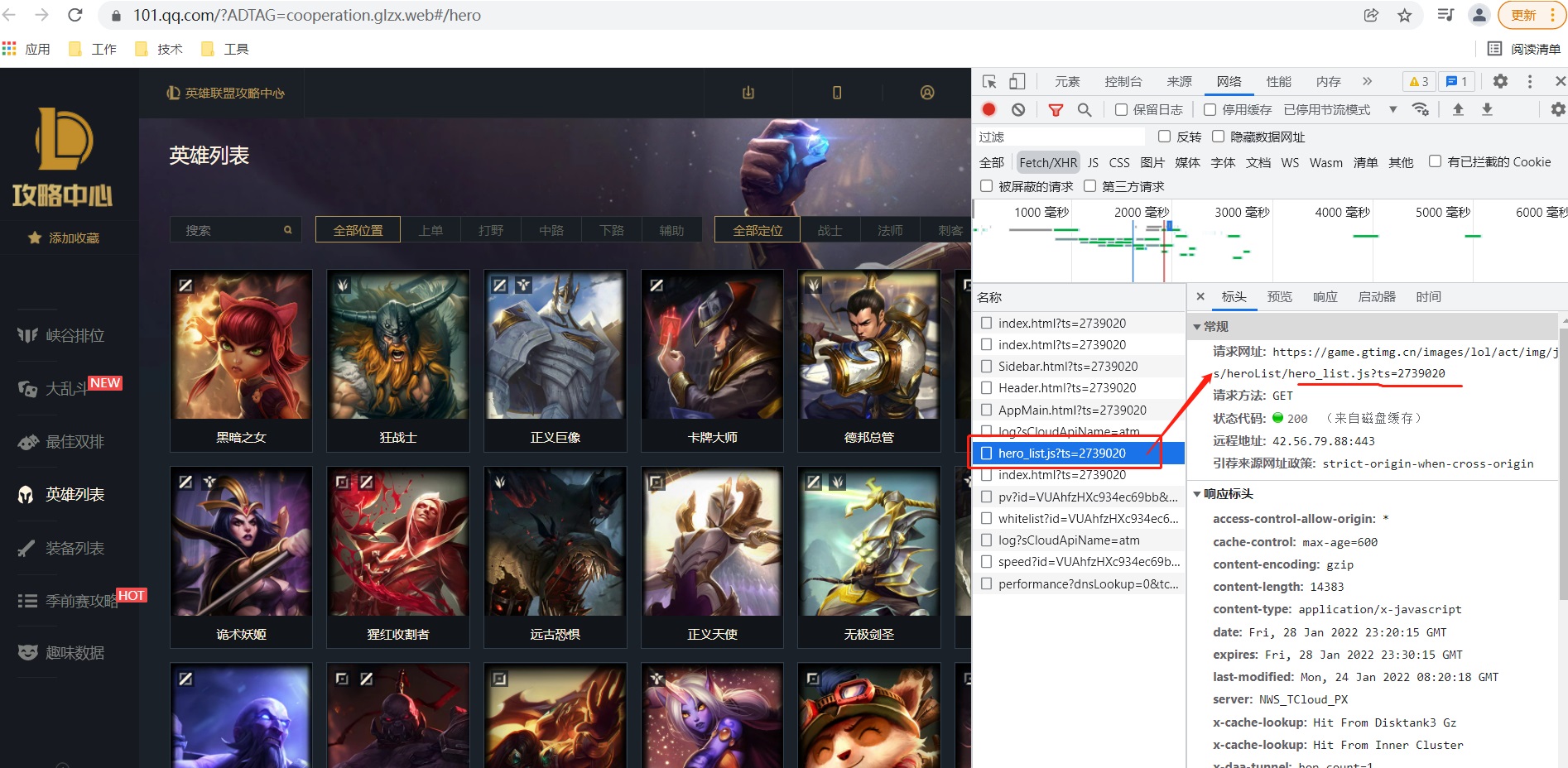Select the 上单 position filter
The width and height of the screenshot is (1568, 768).
[x=430, y=230]
